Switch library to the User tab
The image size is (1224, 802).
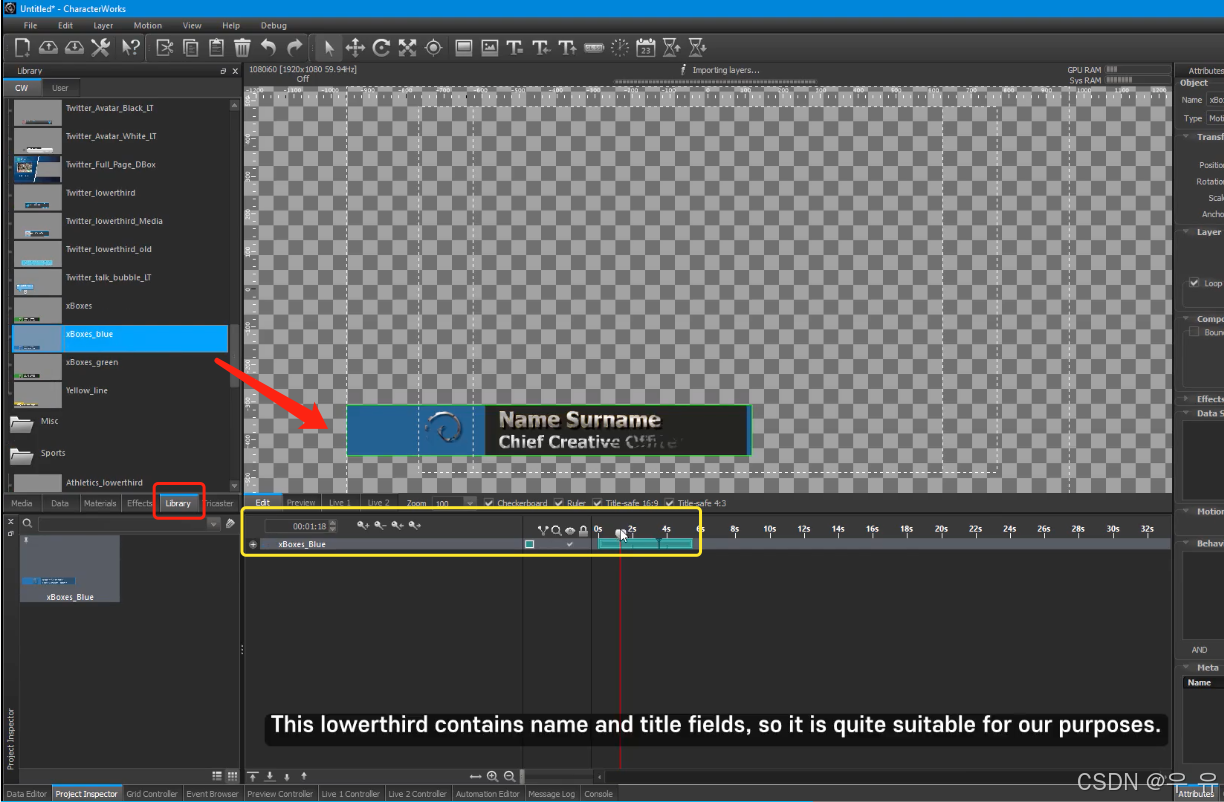pyautogui.click(x=61, y=88)
